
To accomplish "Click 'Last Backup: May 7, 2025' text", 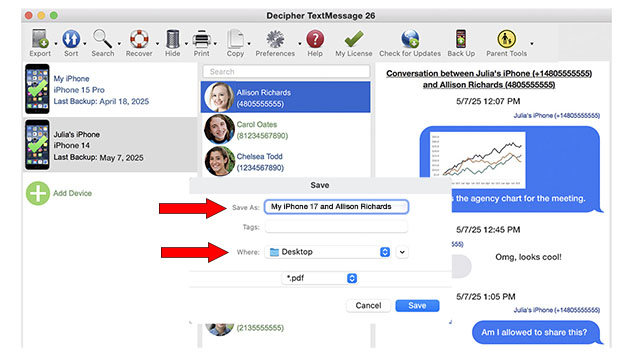I will tap(98, 158).
